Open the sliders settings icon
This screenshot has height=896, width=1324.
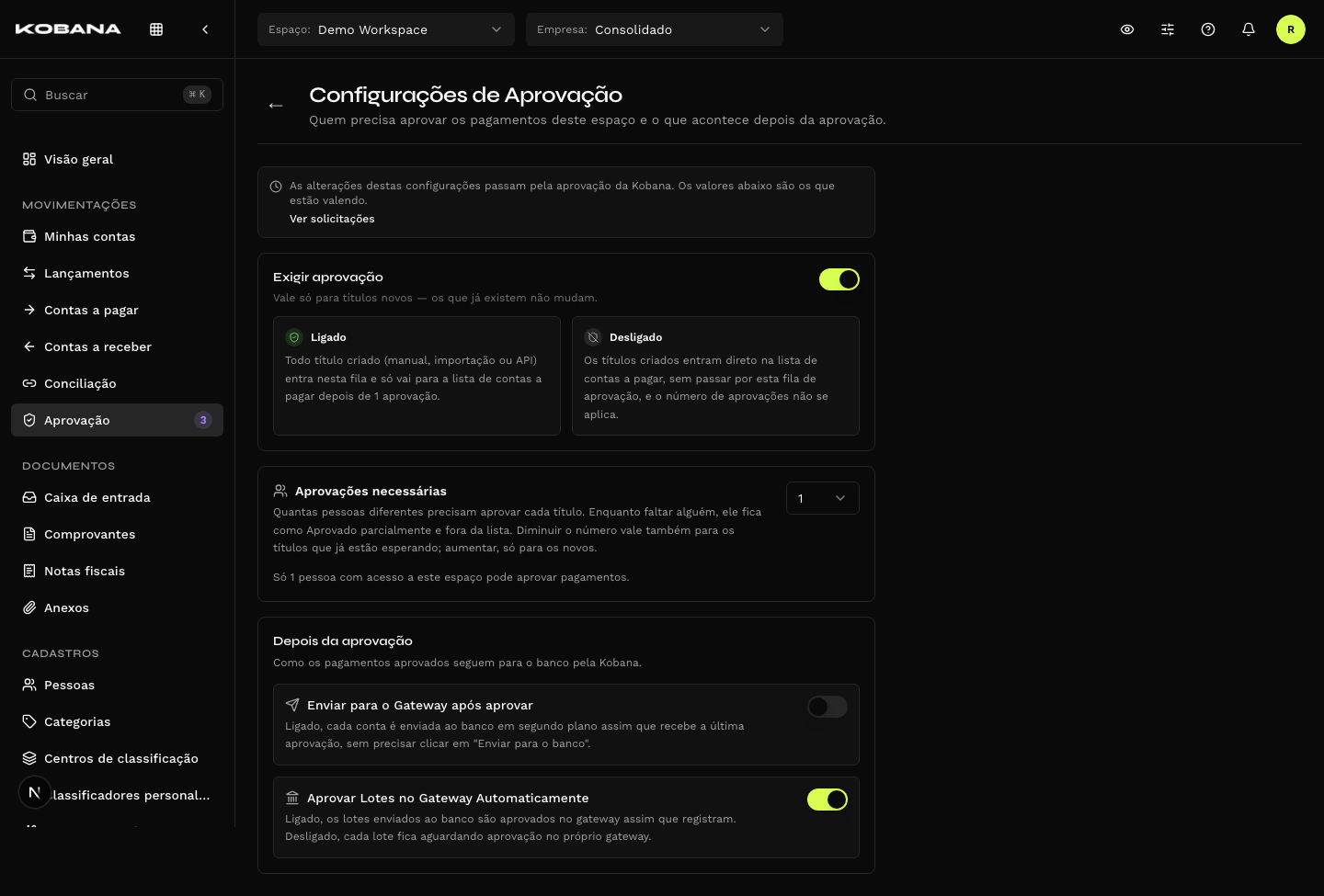pyautogui.click(x=1168, y=29)
